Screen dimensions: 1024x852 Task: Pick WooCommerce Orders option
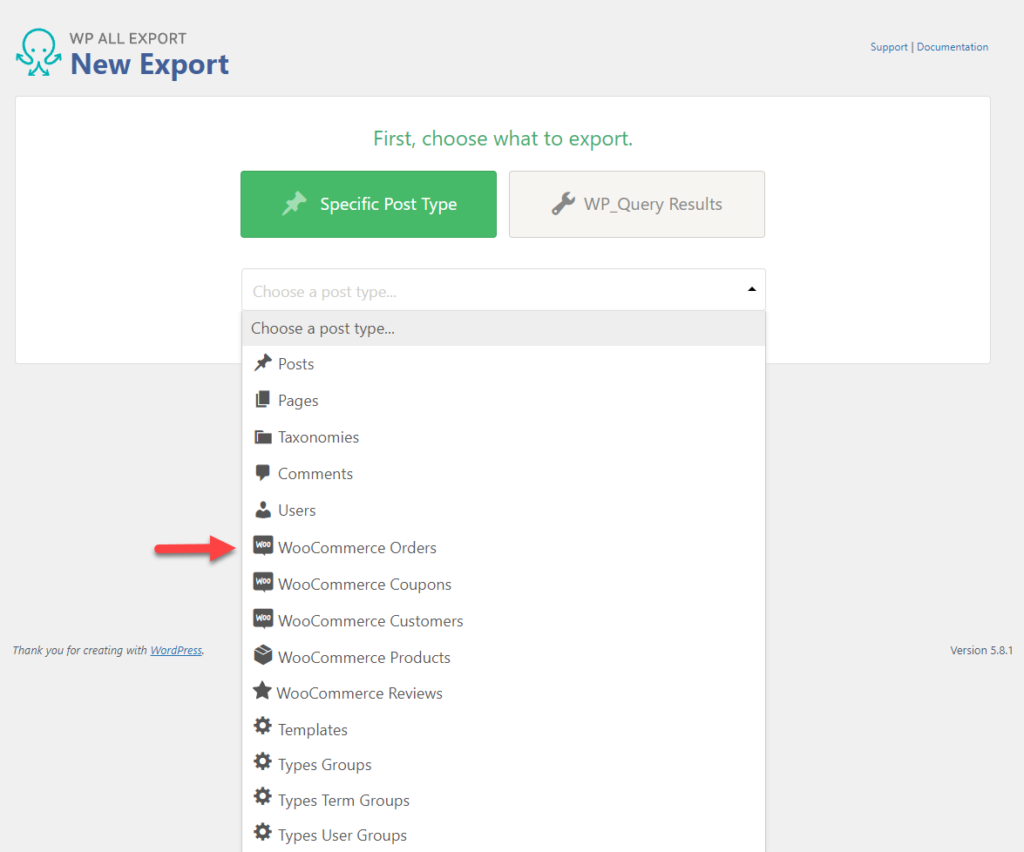tap(503, 547)
